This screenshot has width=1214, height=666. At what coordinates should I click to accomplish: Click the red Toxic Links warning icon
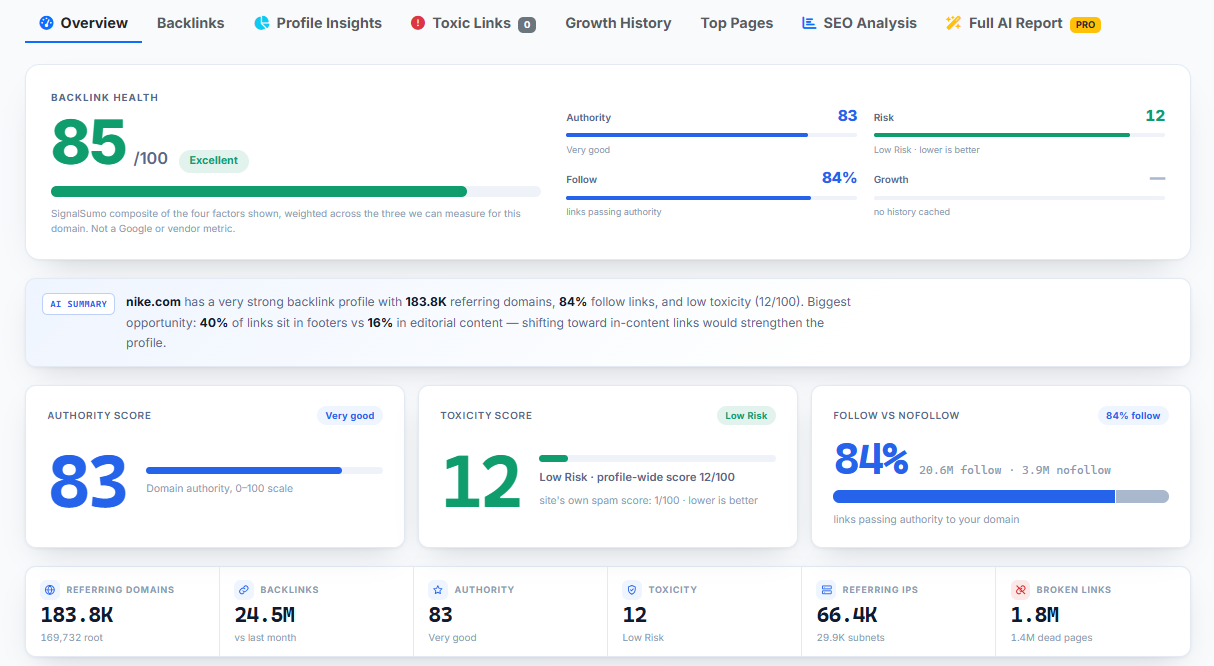point(418,23)
